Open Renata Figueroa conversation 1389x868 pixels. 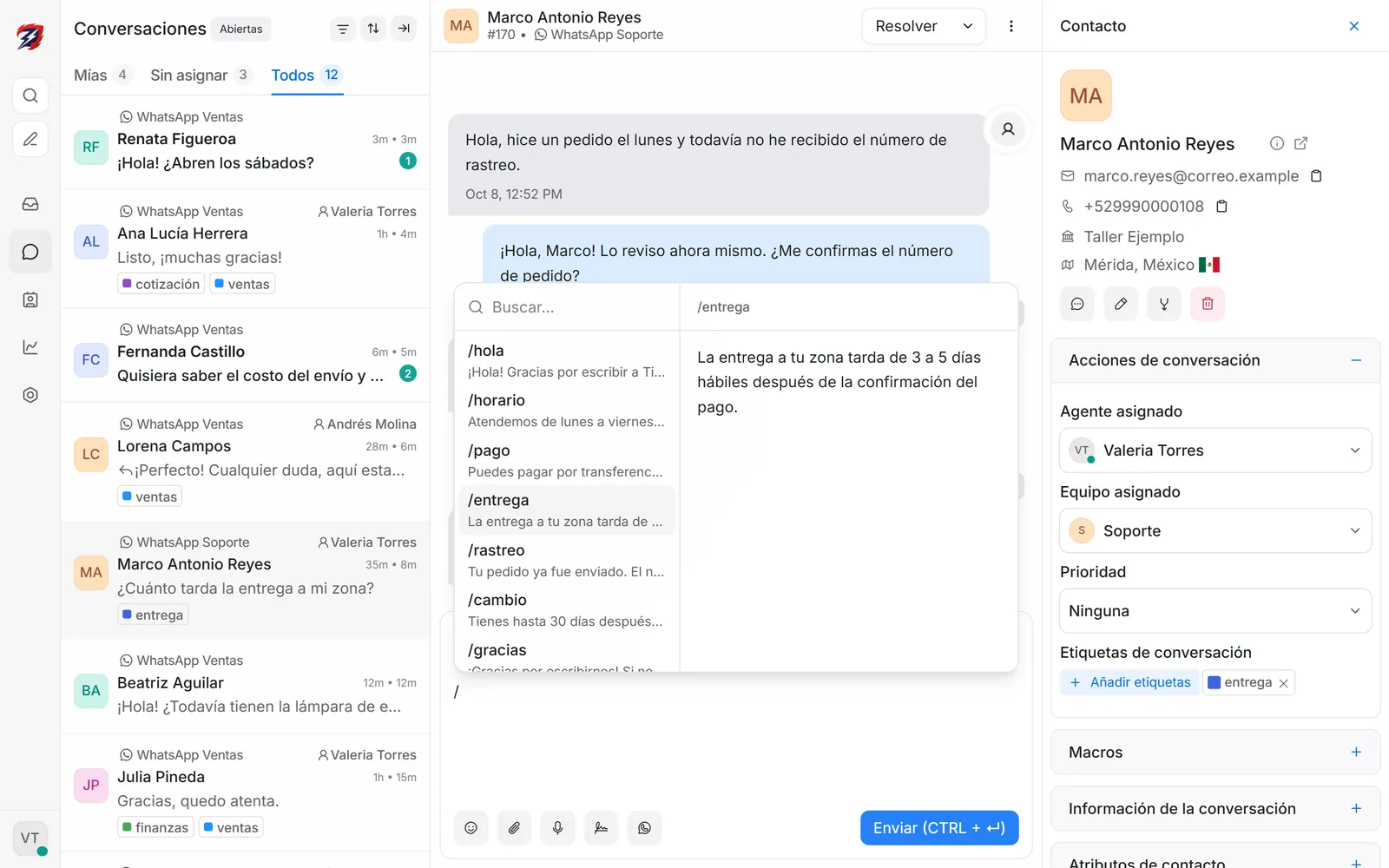[245, 142]
